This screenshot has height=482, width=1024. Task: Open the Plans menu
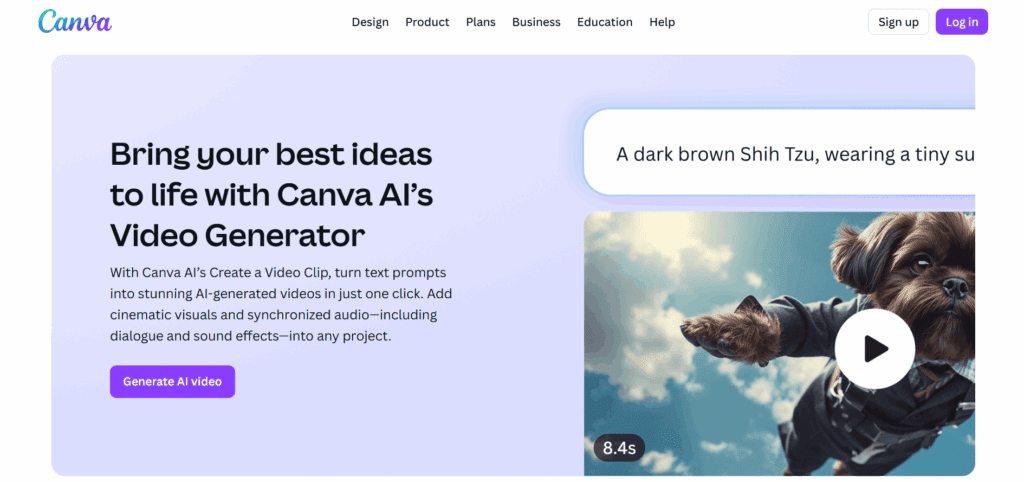click(481, 22)
